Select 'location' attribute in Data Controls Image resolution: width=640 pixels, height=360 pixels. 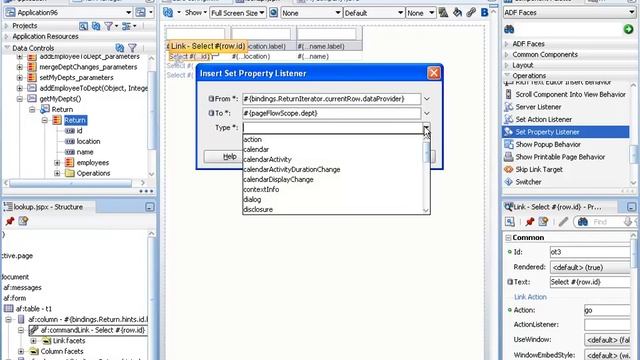pos(88,141)
